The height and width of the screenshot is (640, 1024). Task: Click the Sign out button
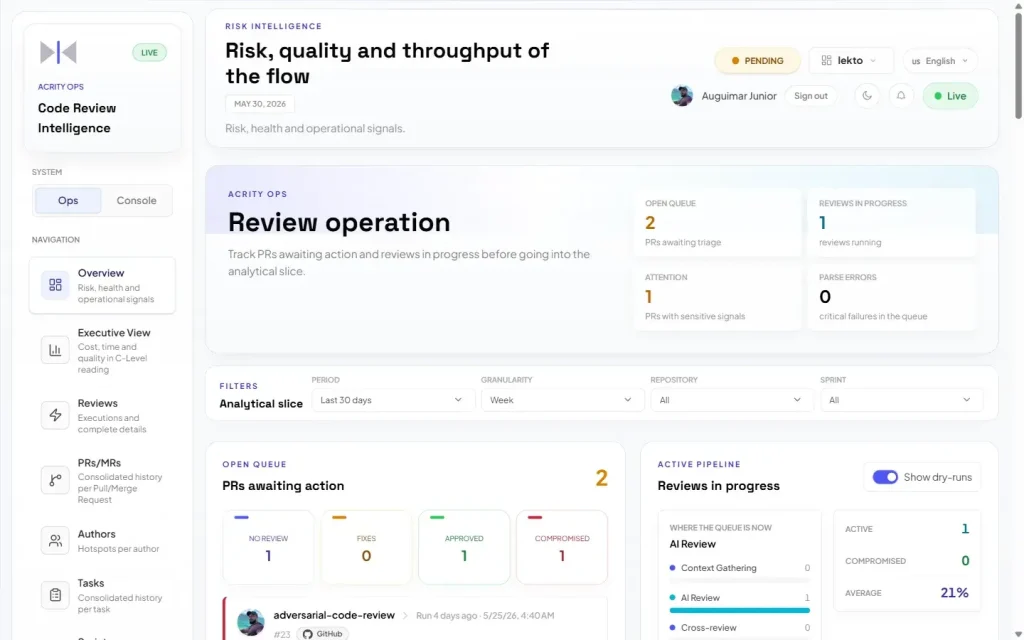tap(810, 96)
